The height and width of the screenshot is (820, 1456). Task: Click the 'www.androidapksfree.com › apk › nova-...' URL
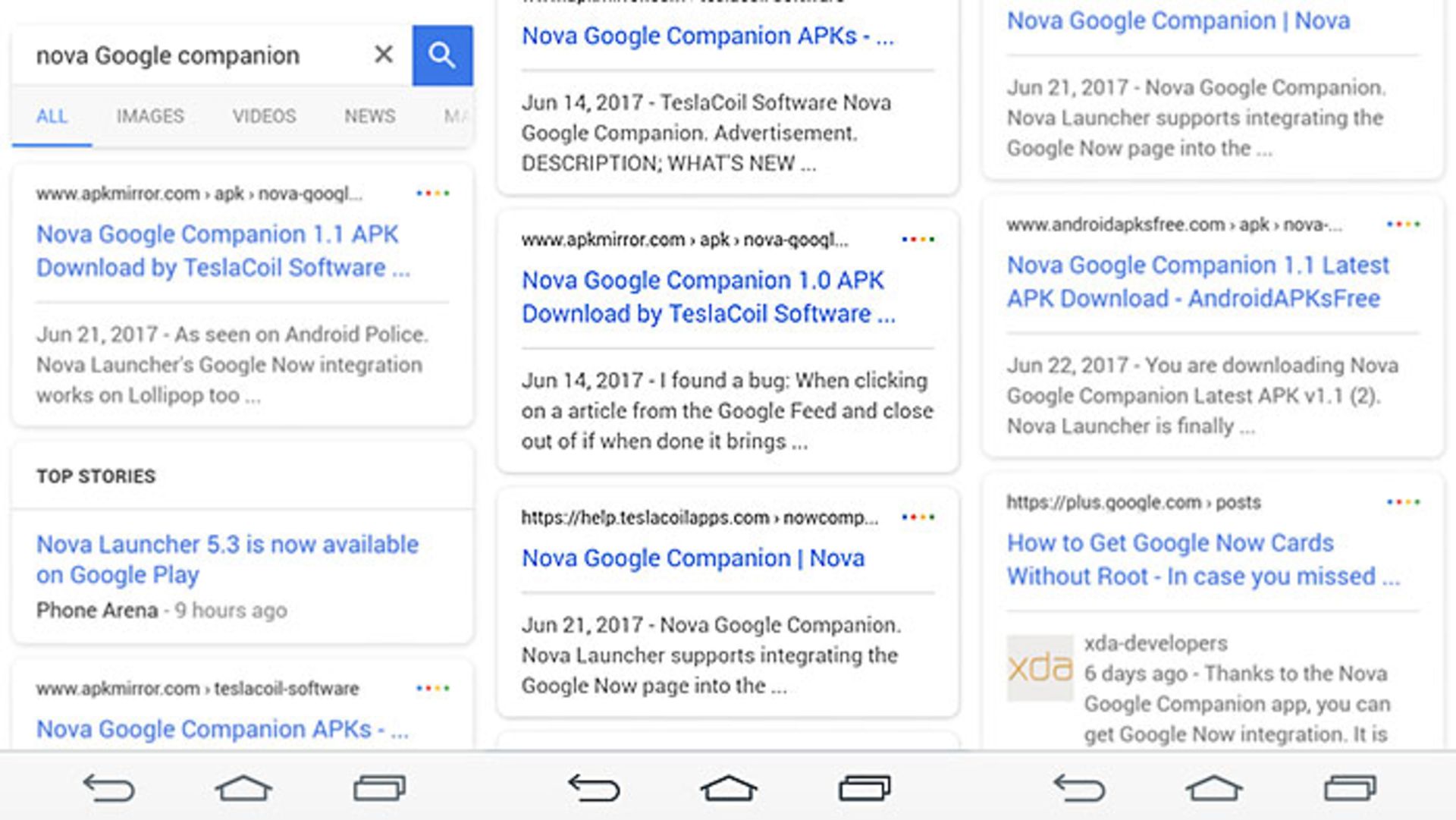(x=1174, y=225)
